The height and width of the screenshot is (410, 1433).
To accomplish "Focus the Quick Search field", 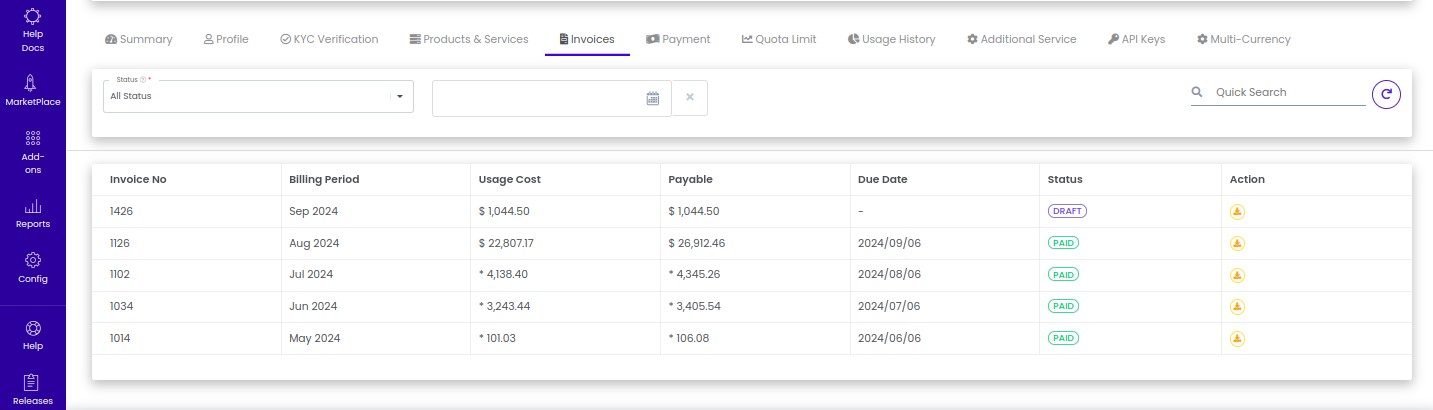I will click(1288, 92).
